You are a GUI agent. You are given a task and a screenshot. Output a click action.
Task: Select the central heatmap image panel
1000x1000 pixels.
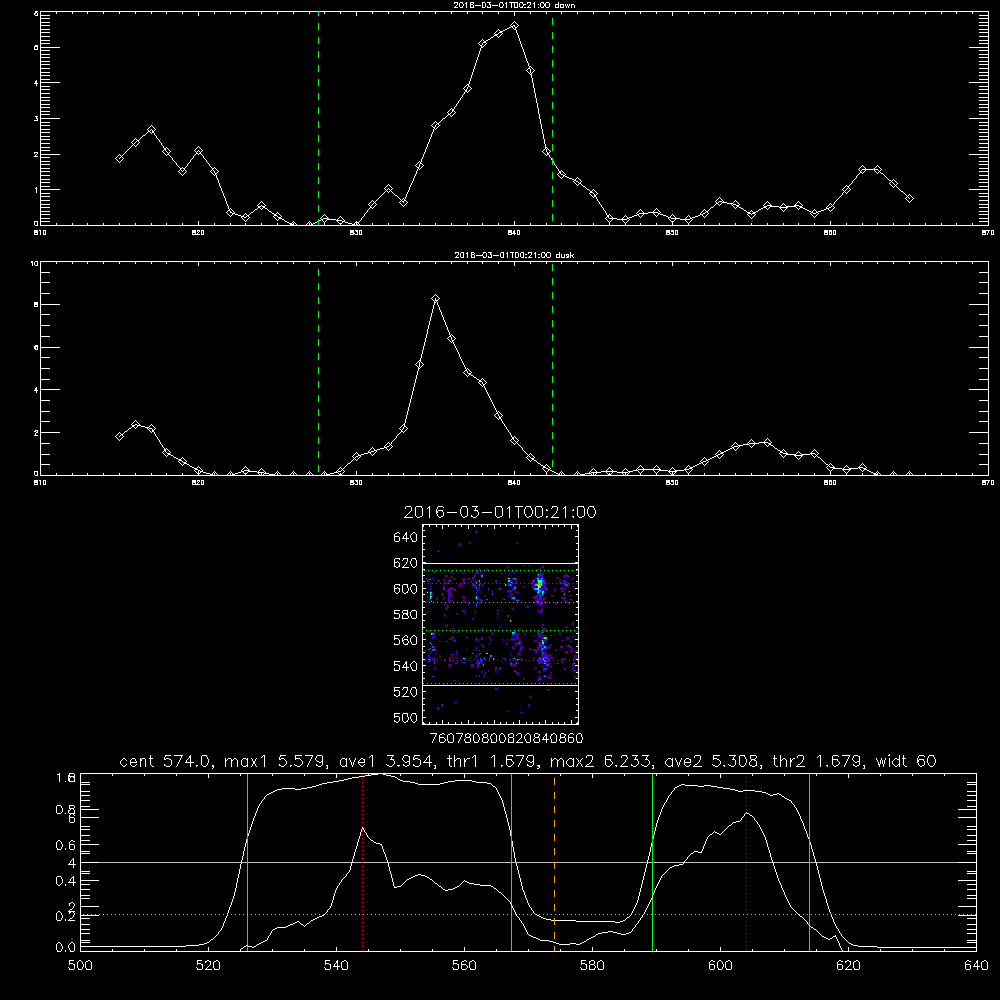pos(501,624)
